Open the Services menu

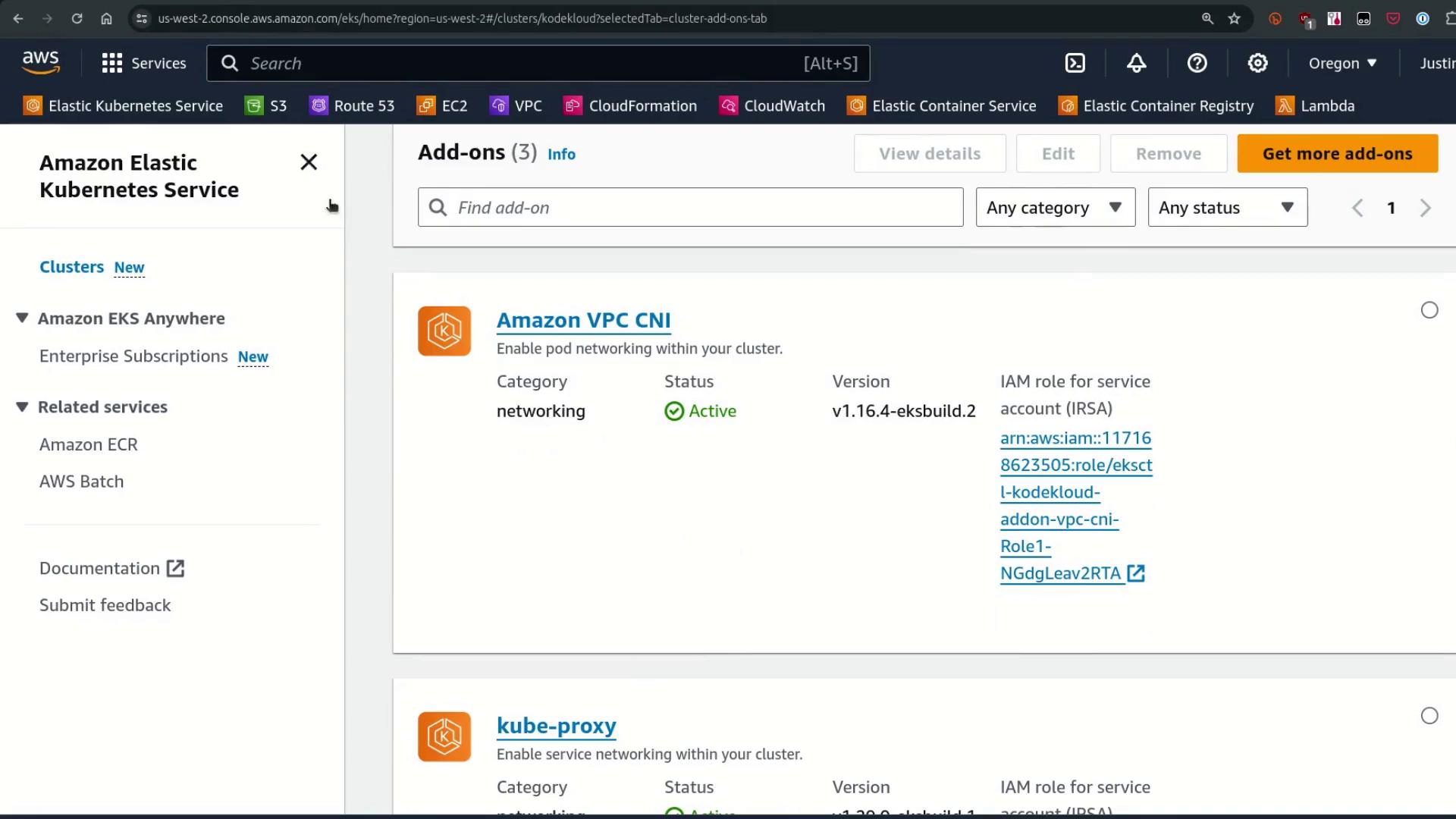point(144,64)
